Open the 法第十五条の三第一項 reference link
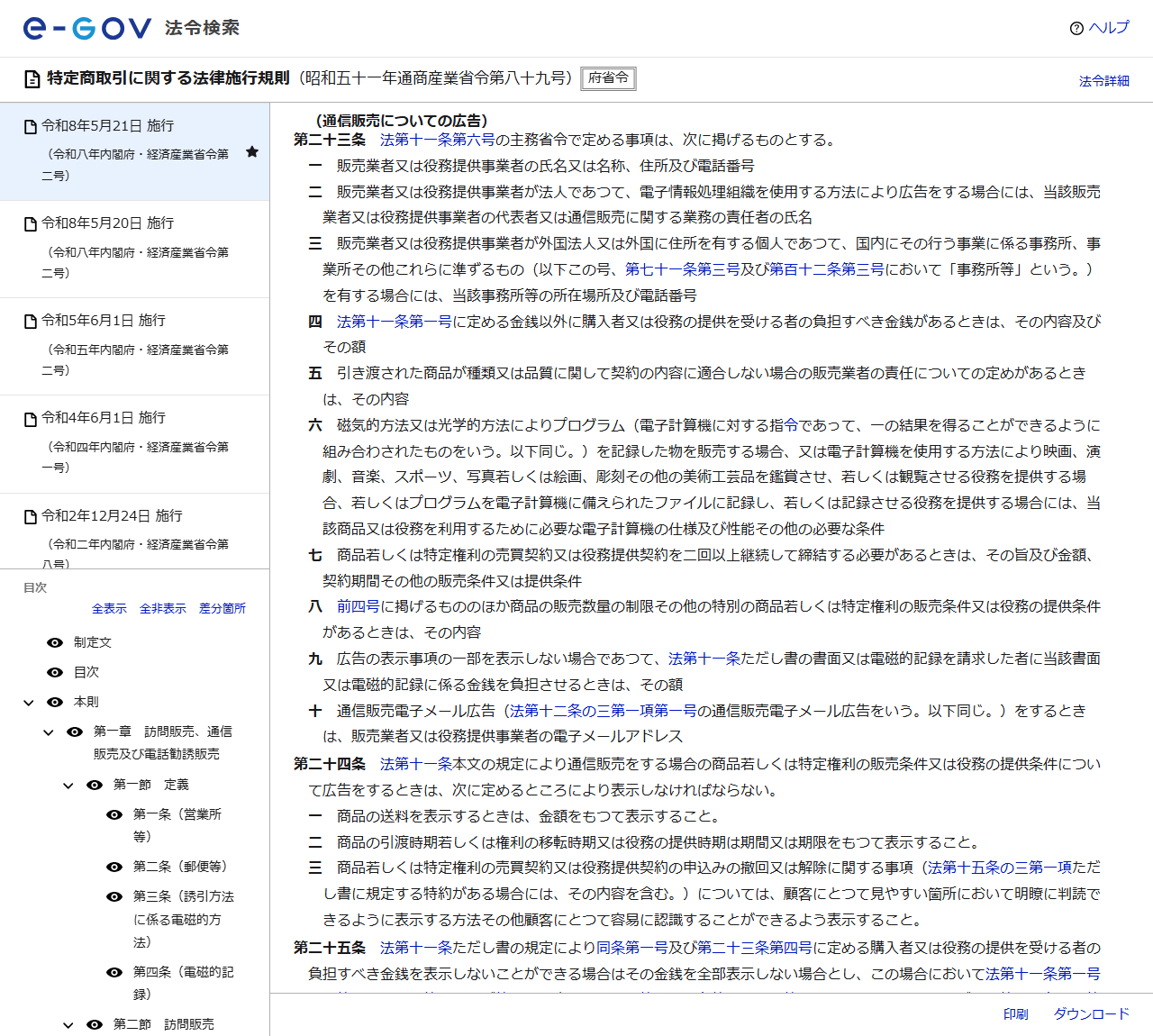The image size is (1153, 1036). (1000, 868)
